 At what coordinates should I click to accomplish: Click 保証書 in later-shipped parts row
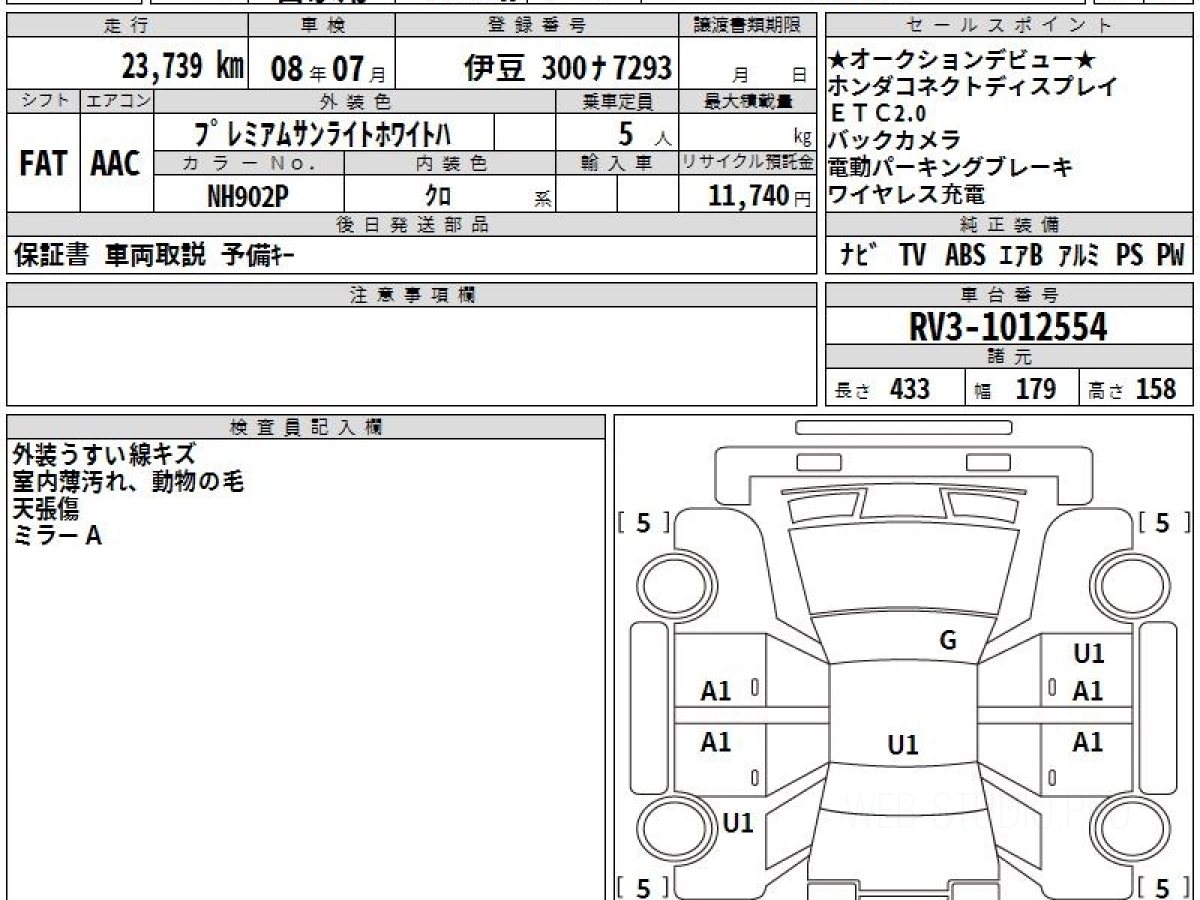(x=51, y=256)
